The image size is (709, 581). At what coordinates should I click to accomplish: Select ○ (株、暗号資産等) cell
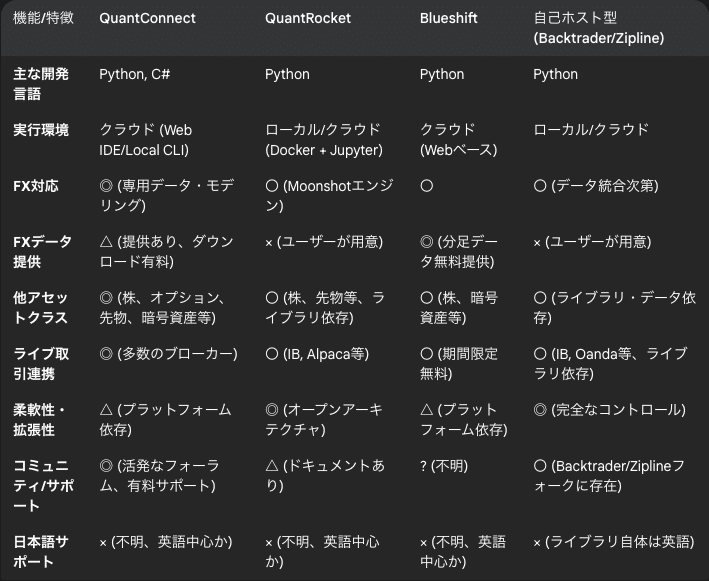458,307
